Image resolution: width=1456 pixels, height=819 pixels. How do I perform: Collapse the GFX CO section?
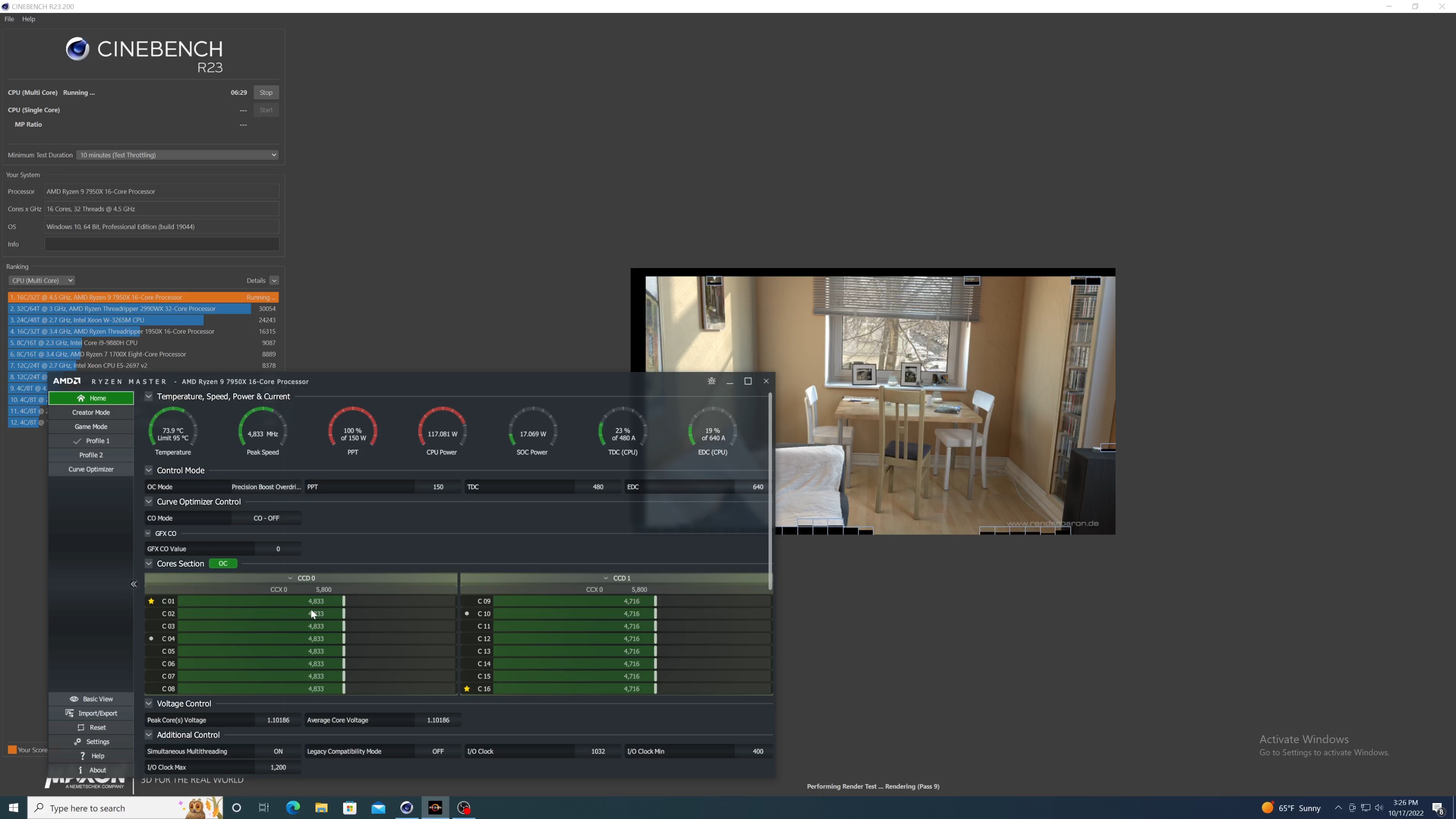pos(148,534)
